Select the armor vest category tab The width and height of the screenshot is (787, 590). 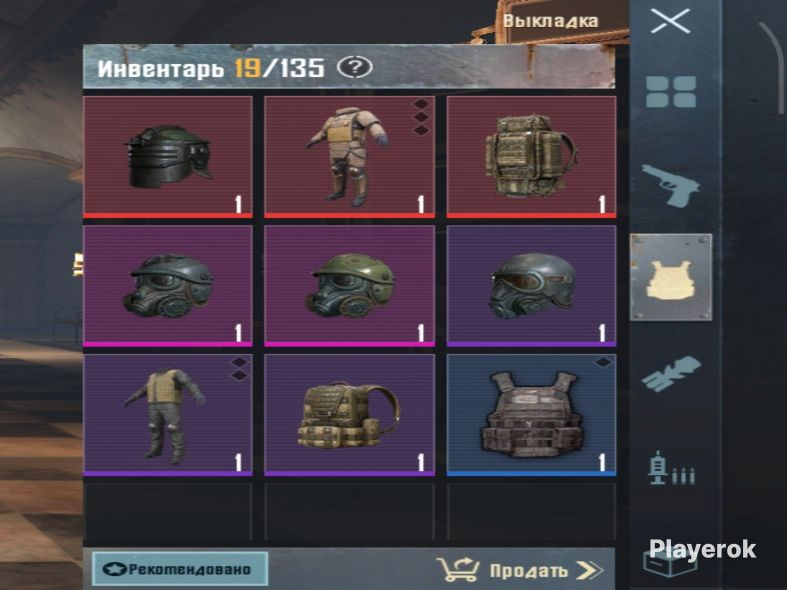[671, 277]
